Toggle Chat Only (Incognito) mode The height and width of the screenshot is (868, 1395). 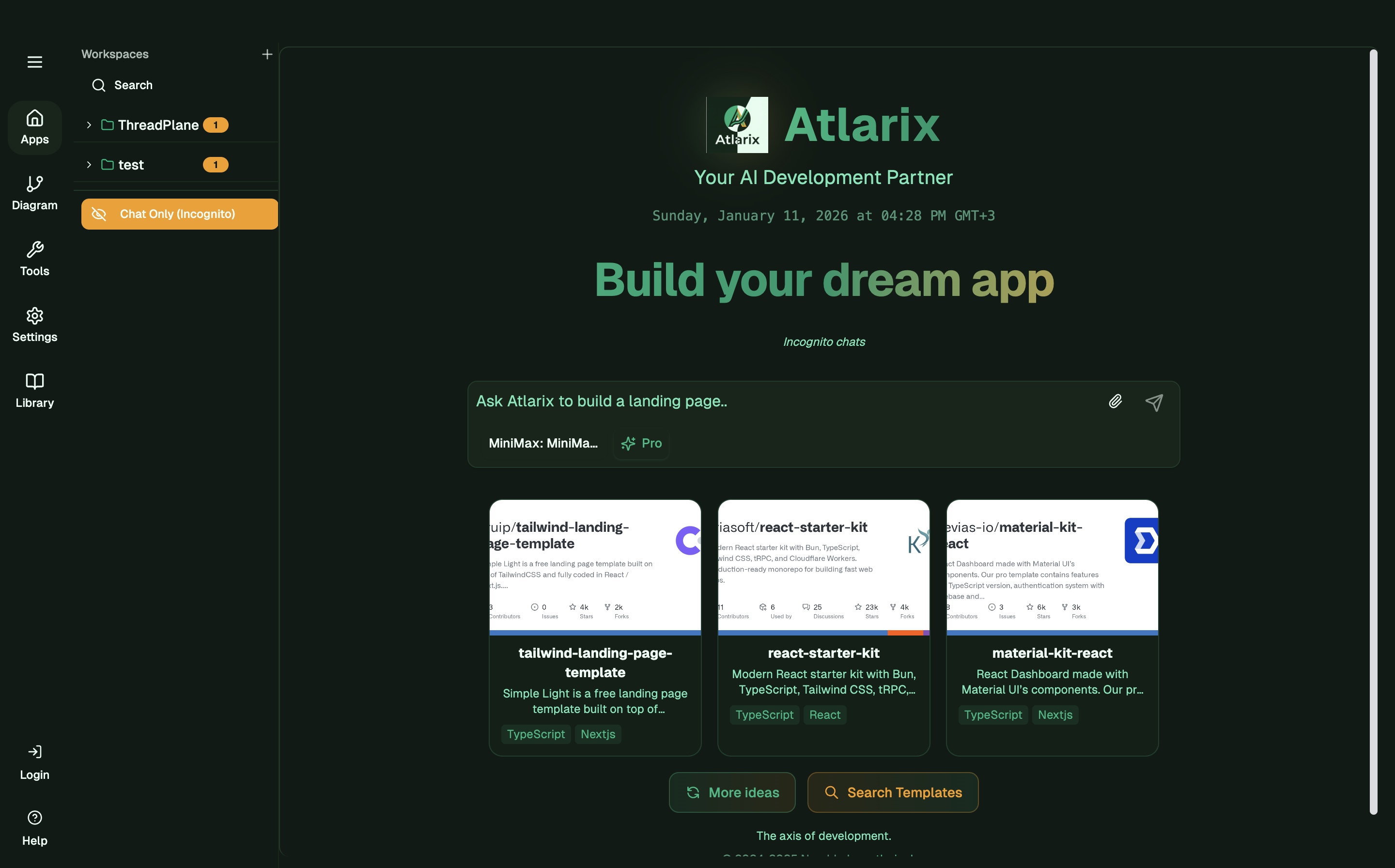[x=180, y=214]
